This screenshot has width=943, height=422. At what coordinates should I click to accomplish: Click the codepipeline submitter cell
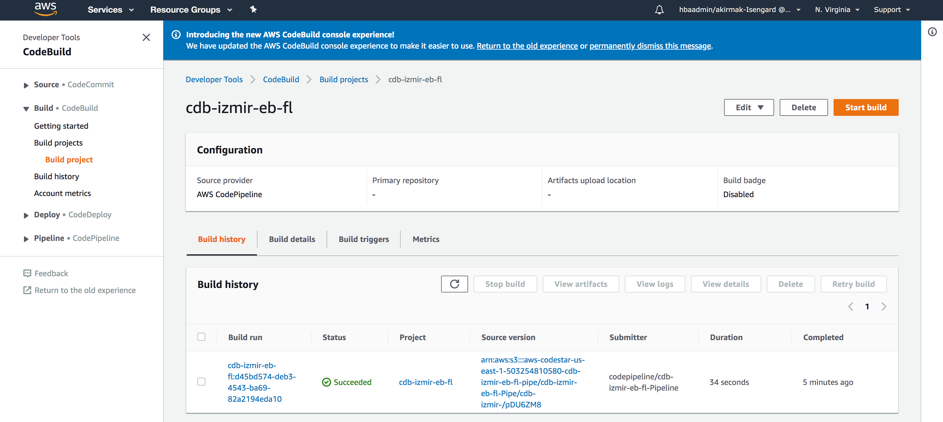[644, 382]
